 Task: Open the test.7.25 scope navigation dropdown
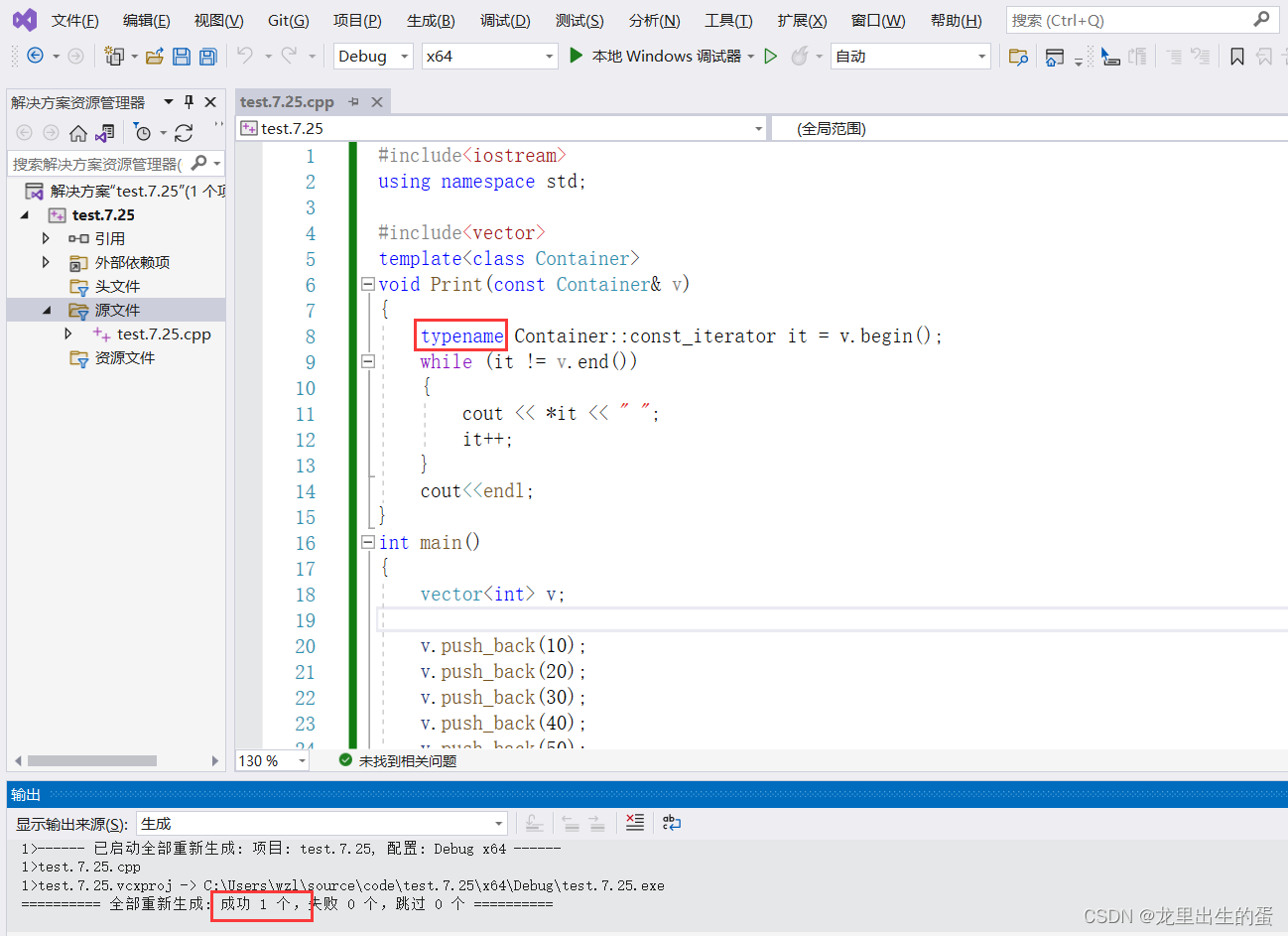pyautogui.click(x=502, y=128)
